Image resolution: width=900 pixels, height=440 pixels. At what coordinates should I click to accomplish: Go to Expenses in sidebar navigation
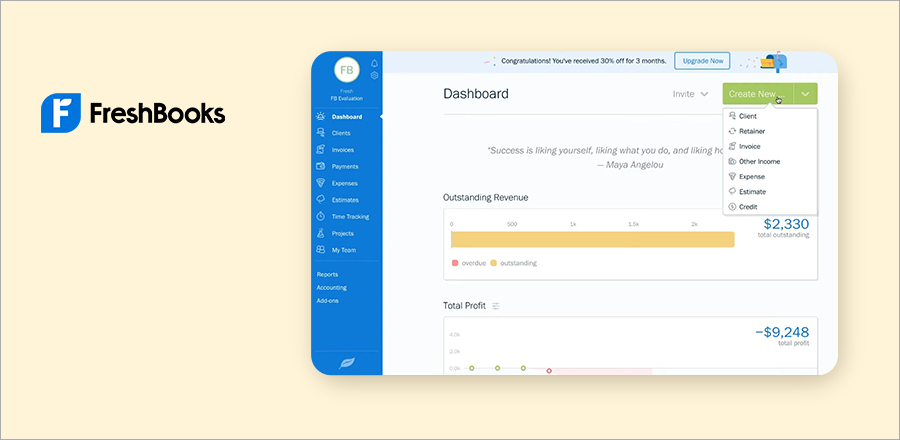[x=344, y=183]
